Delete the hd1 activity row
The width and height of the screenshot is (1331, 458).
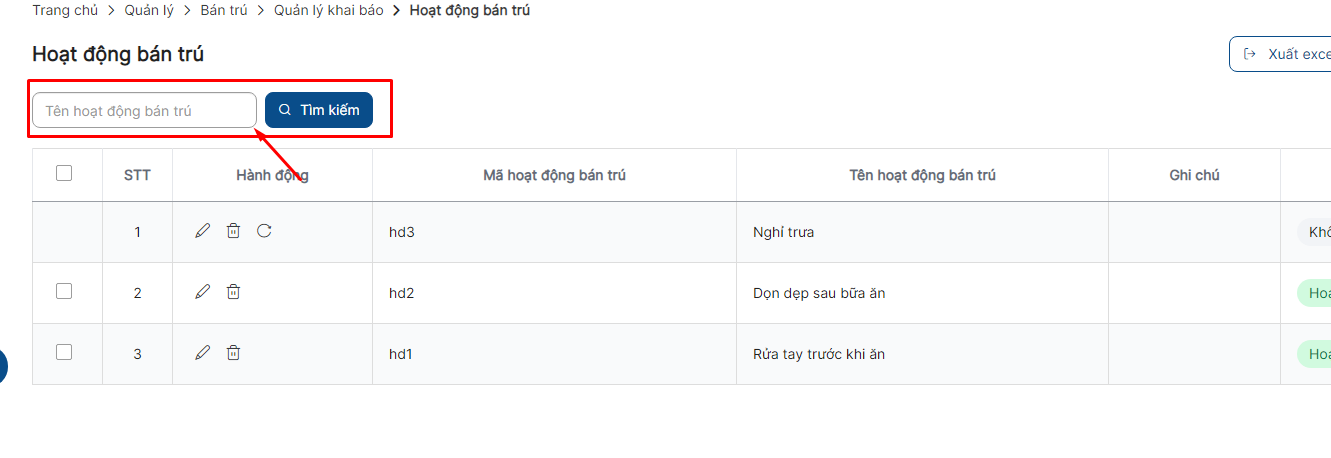pyautogui.click(x=233, y=353)
